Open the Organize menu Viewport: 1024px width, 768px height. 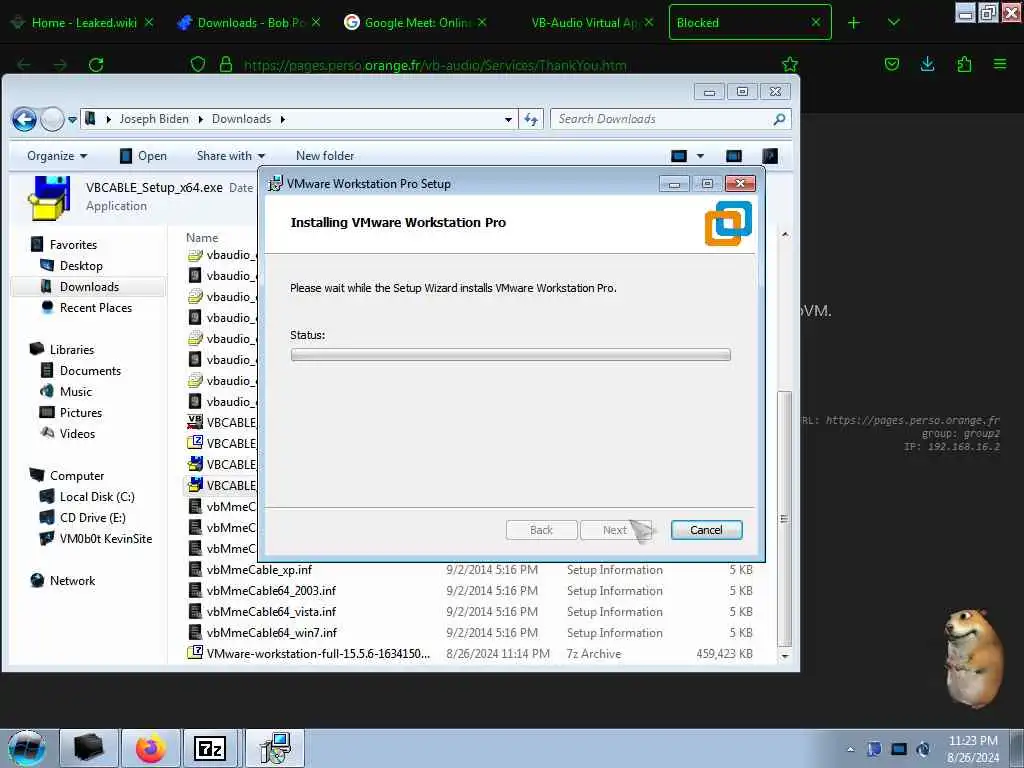click(57, 155)
